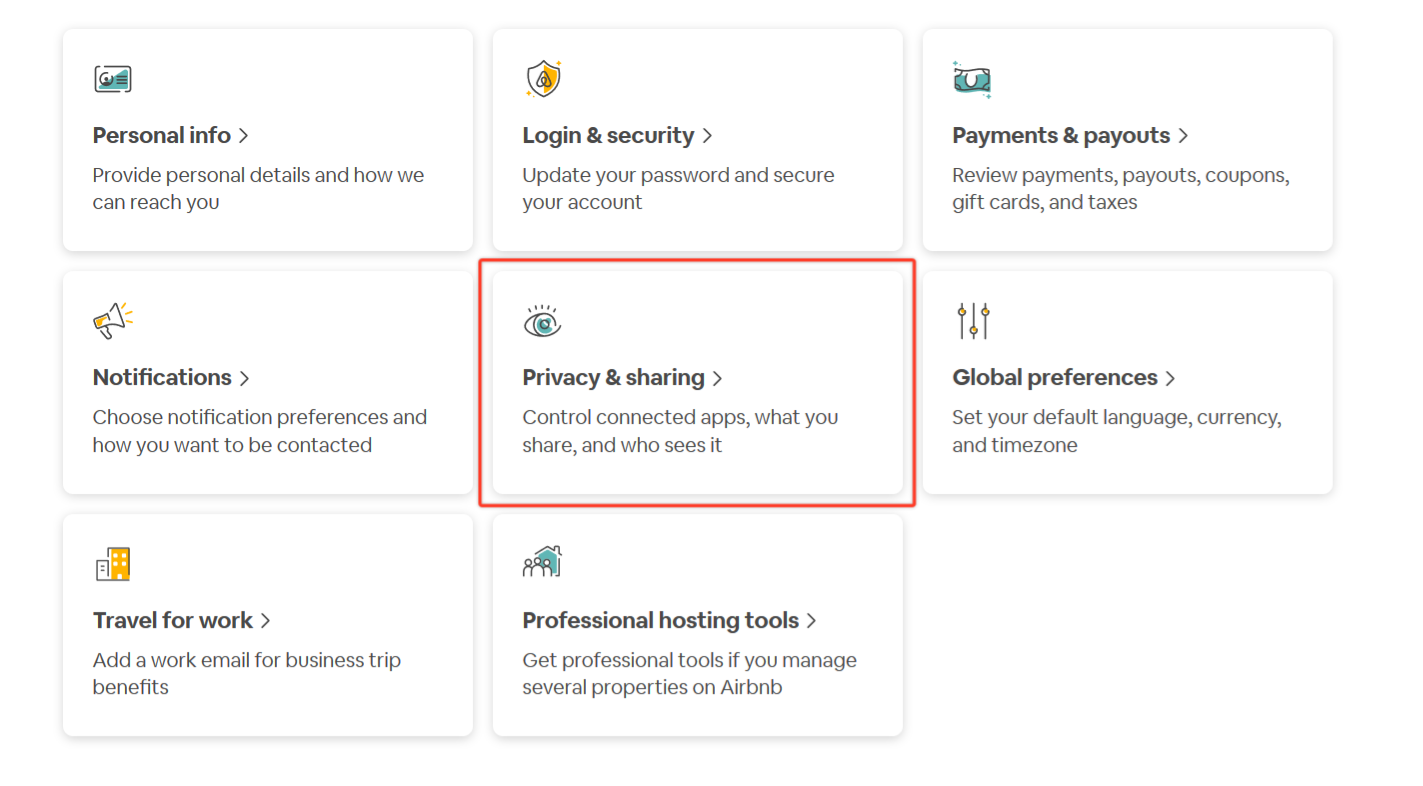The width and height of the screenshot is (1423, 786).
Task: Click the arrow beside Login & security
Action: tap(708, 136)
